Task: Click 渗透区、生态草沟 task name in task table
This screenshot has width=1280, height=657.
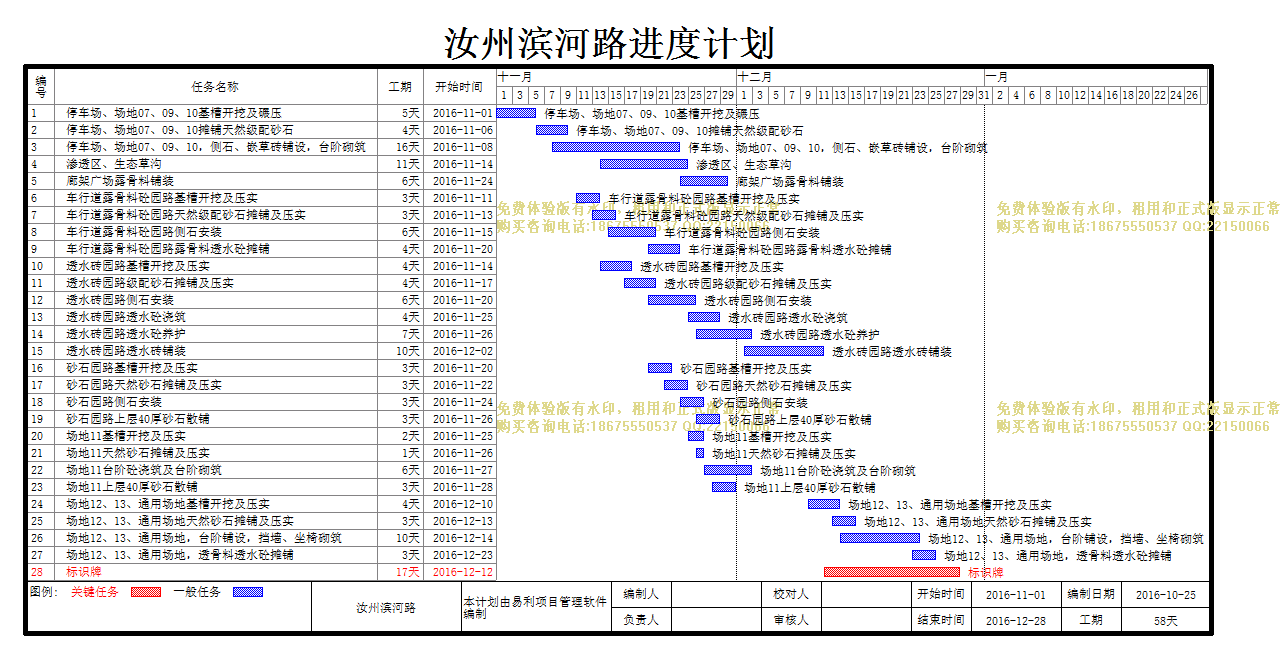Action: 114,164
